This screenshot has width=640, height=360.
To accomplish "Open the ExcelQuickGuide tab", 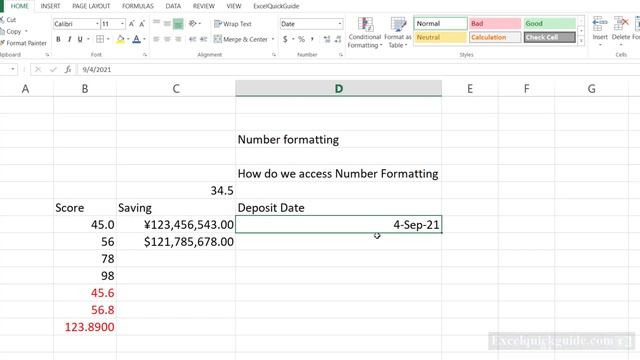I will point(276,6).
